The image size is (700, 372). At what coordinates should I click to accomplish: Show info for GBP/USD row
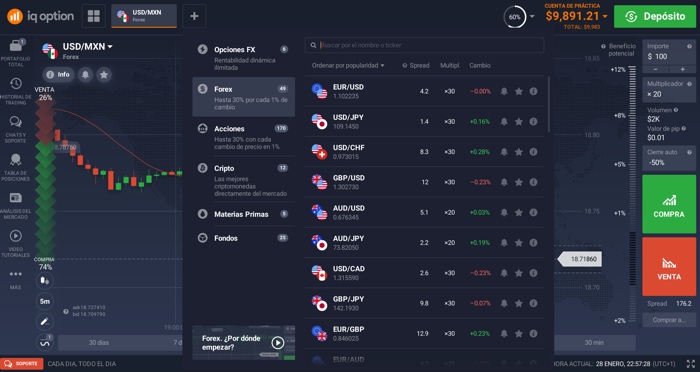(533, 182)
